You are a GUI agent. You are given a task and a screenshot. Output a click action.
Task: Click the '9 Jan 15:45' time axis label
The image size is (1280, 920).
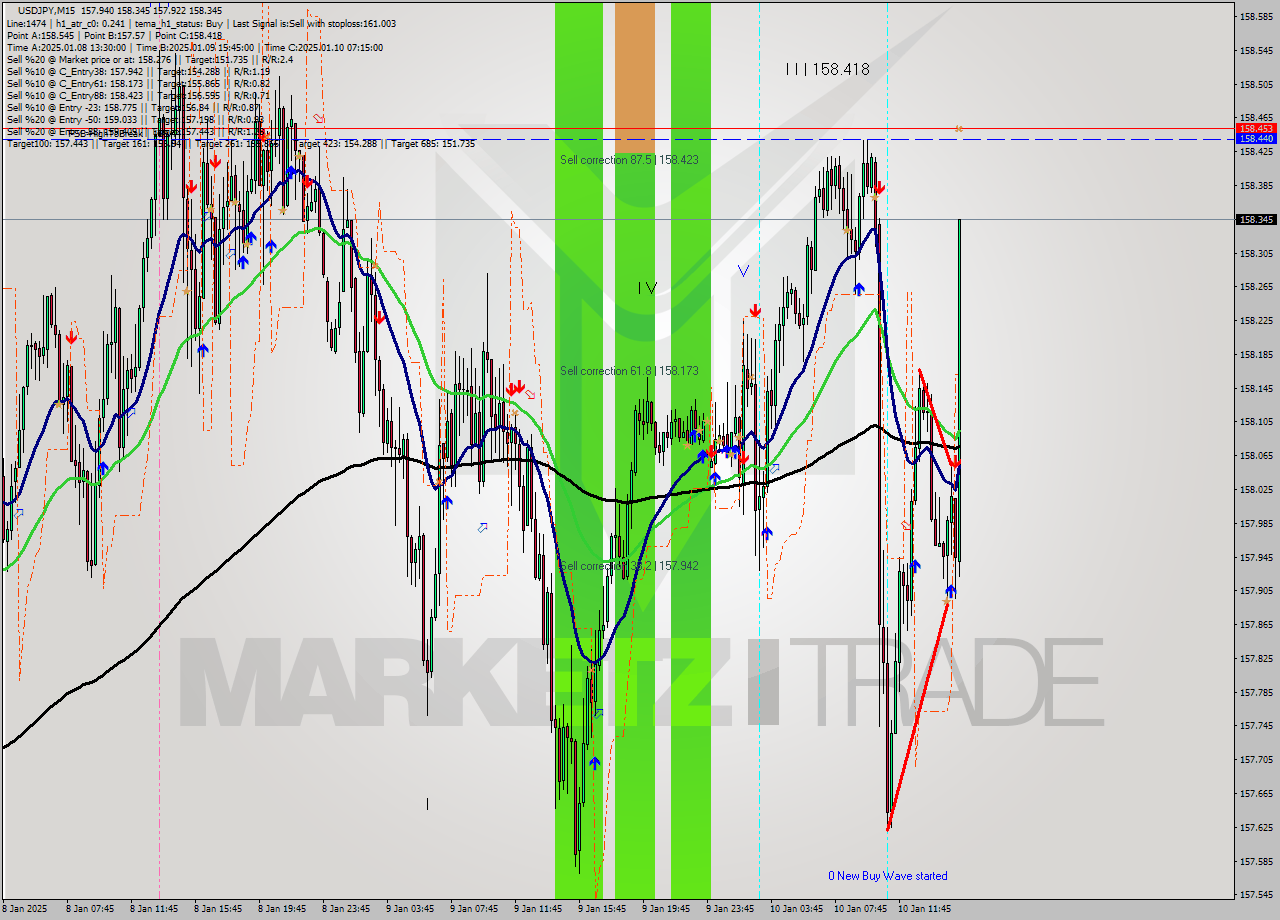(602, 909)
